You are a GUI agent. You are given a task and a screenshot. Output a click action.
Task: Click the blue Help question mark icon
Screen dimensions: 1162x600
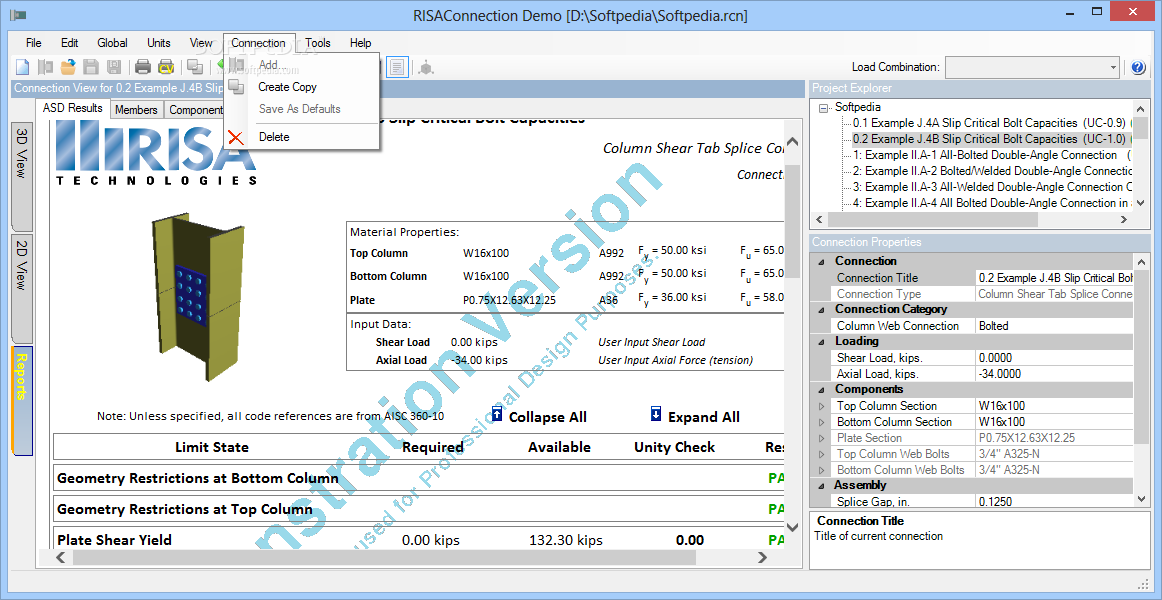tap(1138, 67)
